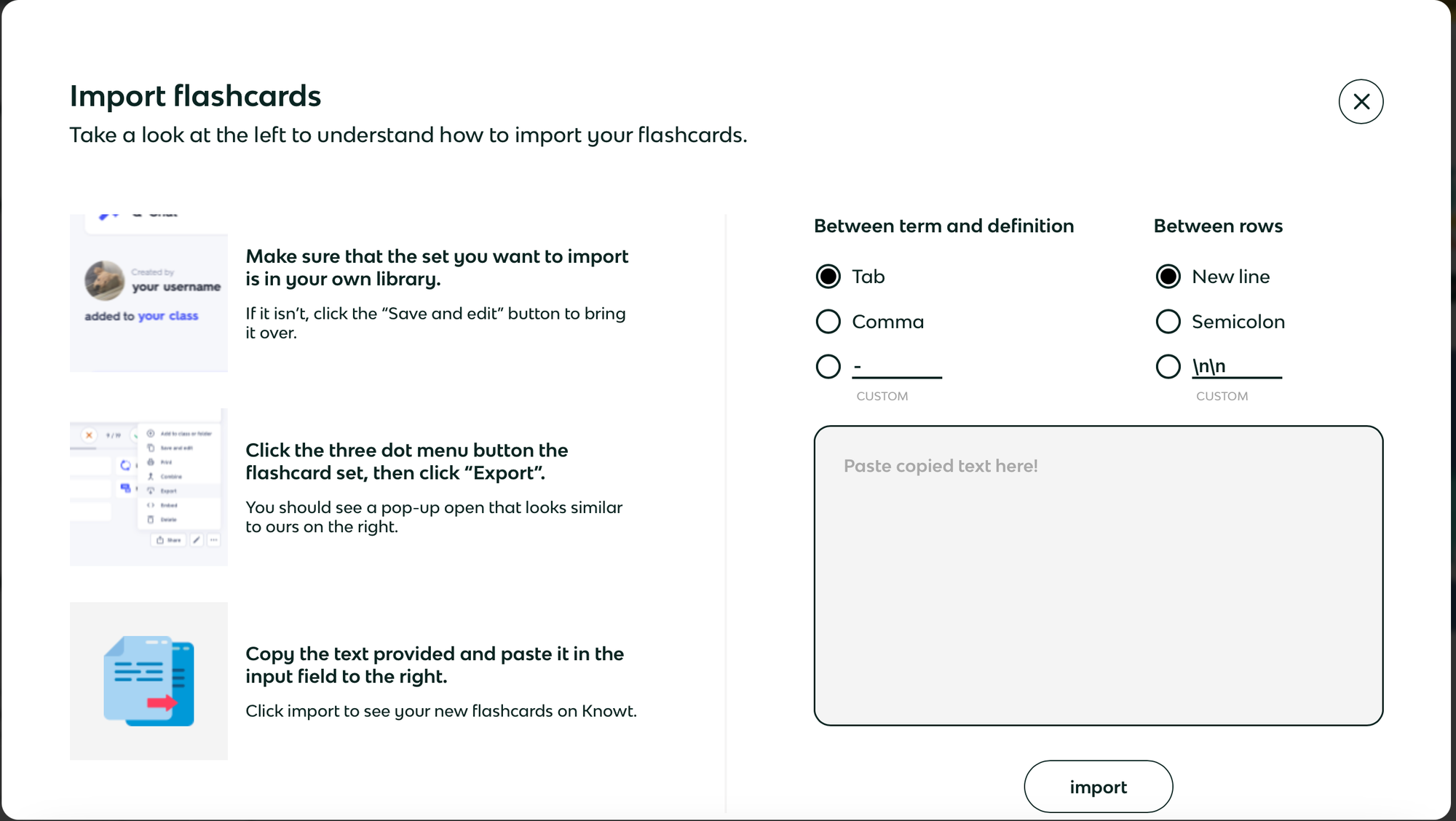1456x821 pixels.
Task: Select custom term separator radio button
Action: tap(828, 367)
